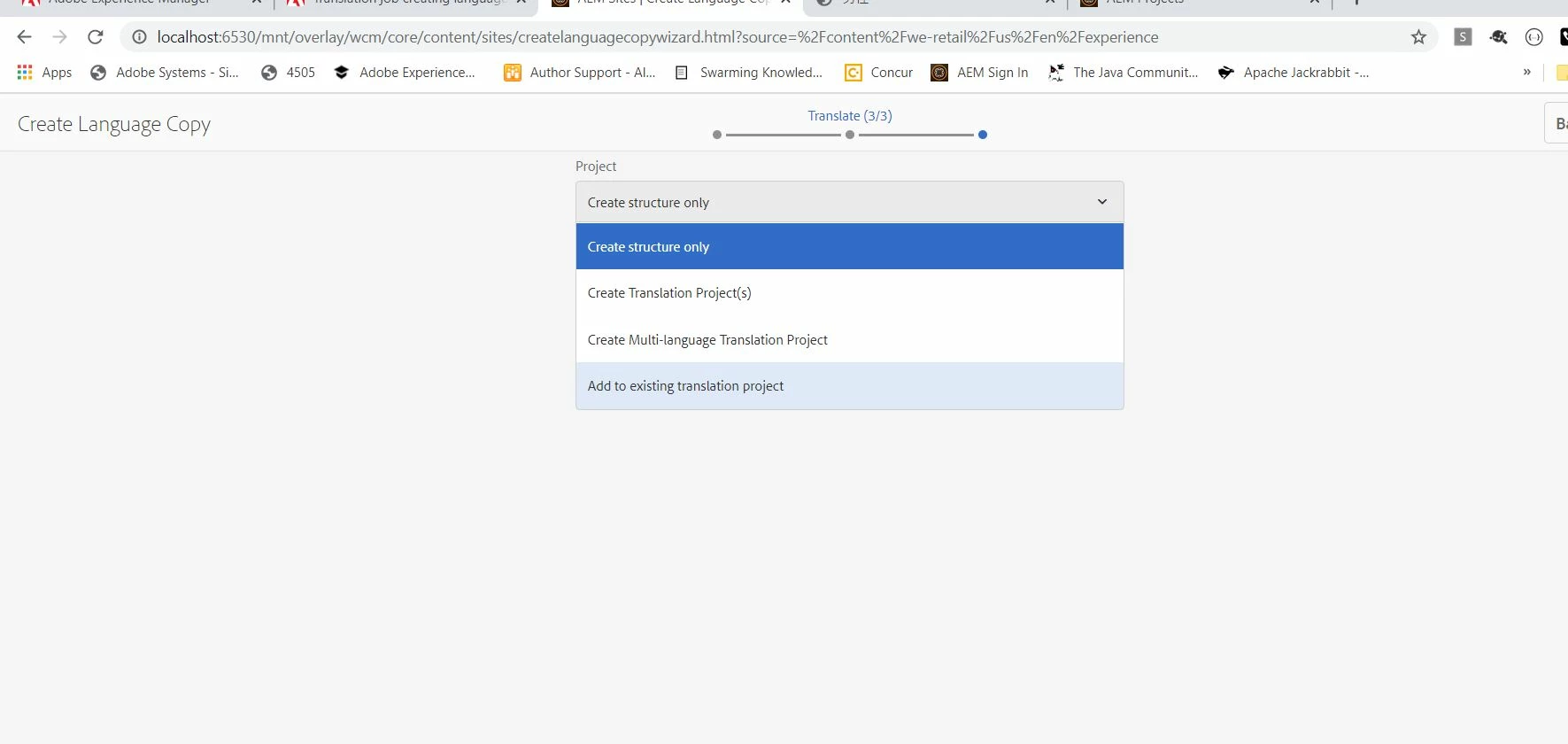Screen dimensions: 1568x744
Task: Click the second wizard step dot
Action: pos(850,135)
